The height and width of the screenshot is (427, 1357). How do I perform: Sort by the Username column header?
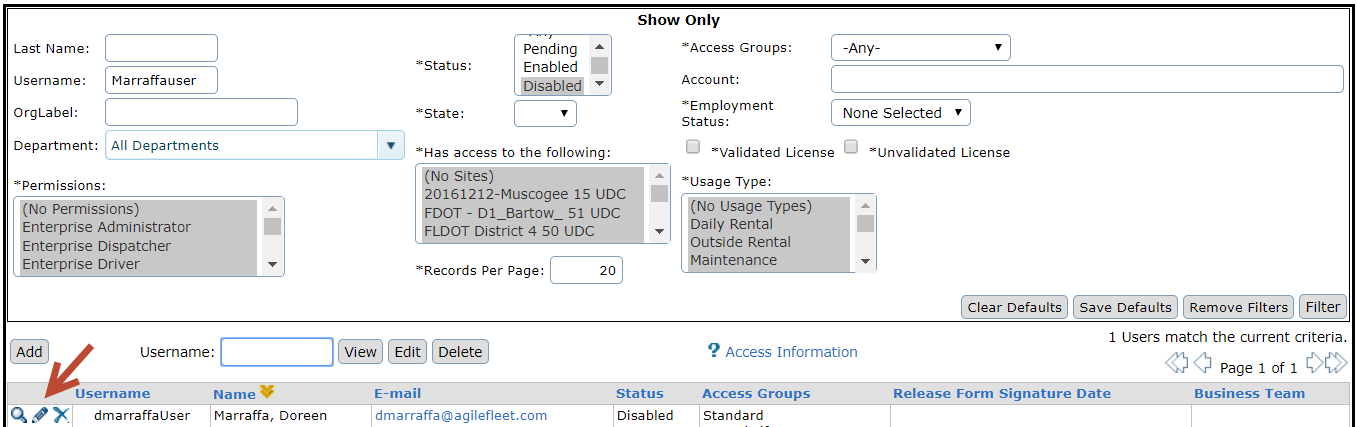tap(113, 393)
